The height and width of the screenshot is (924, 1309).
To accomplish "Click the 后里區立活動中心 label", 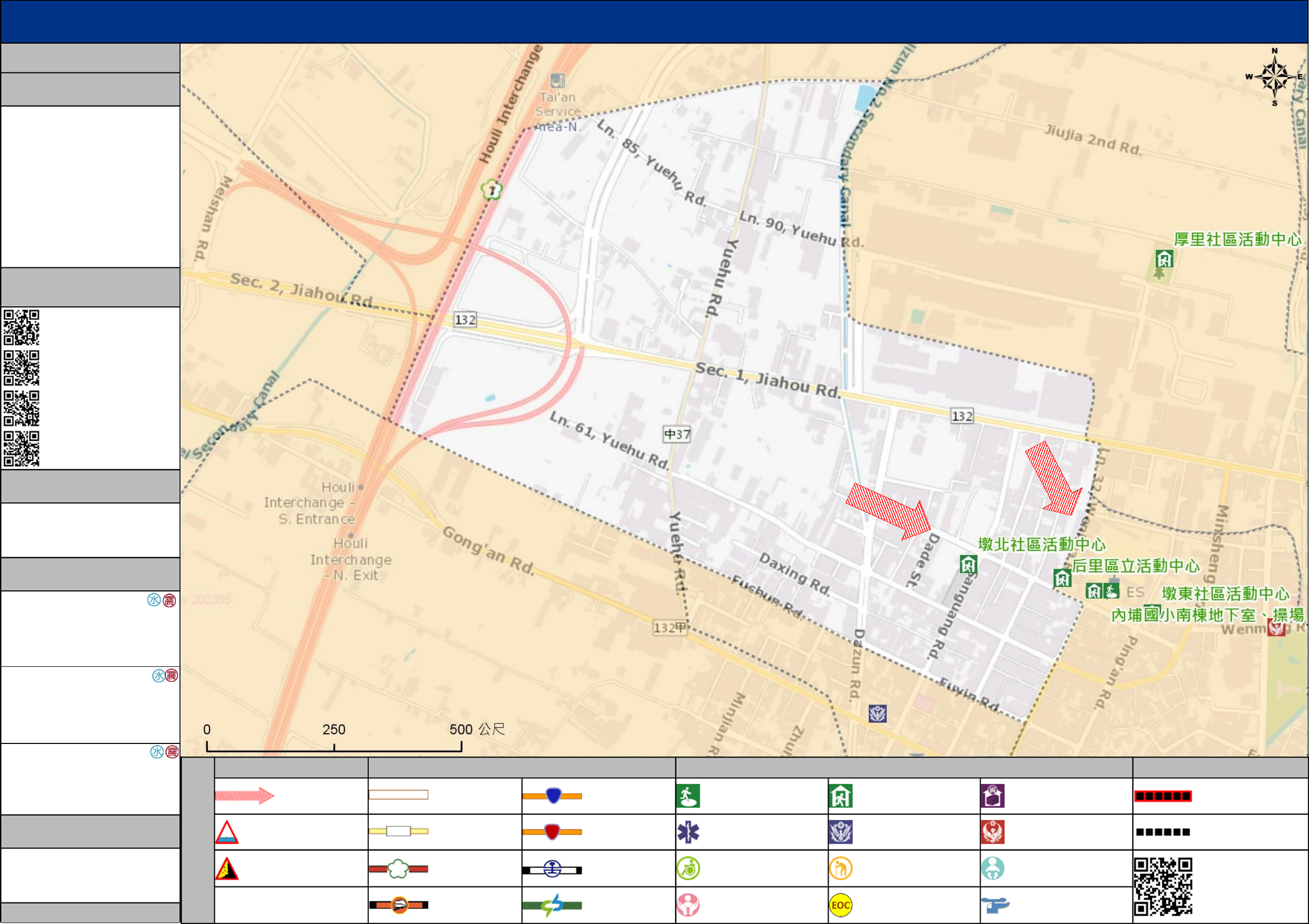I will (x=1136, y=566).
